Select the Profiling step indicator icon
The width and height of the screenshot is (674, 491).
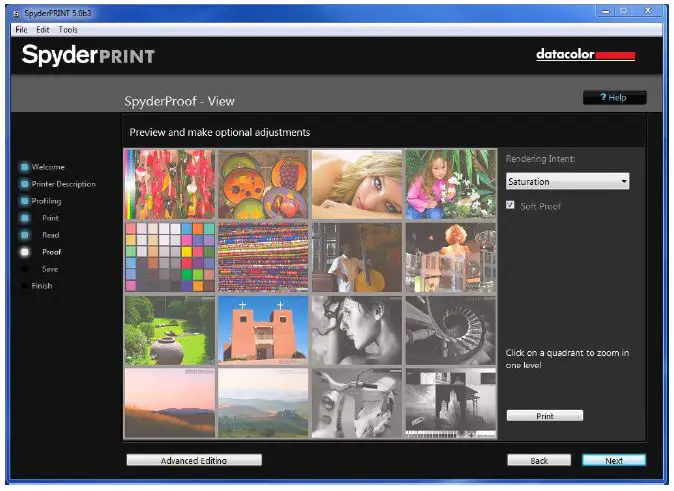point(25,201)
